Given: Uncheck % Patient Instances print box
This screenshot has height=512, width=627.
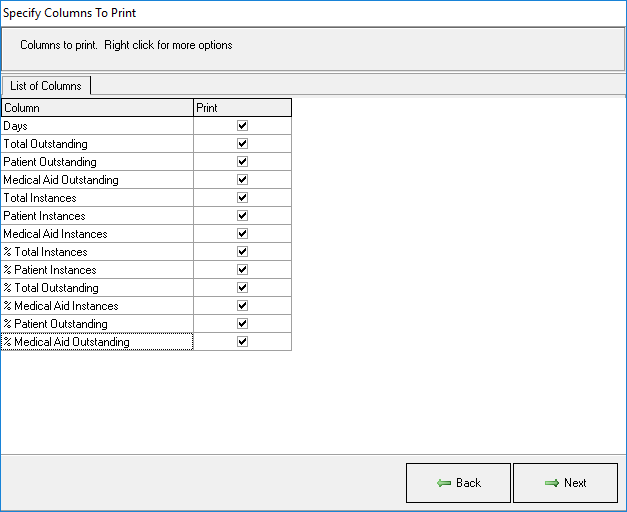Looking at the screenshot, I should coord(242,270).
